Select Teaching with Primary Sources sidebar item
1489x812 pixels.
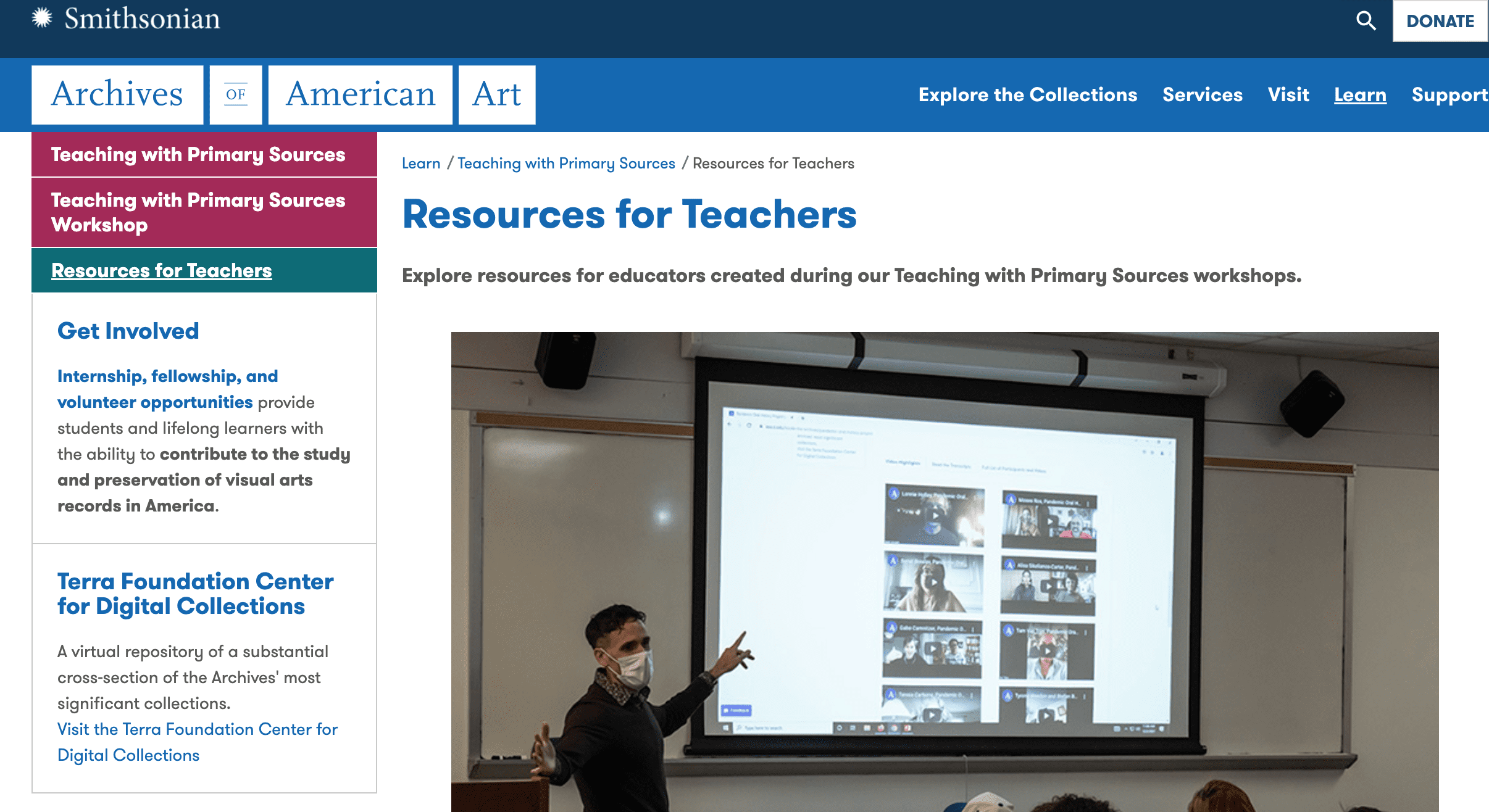point(198,154)
